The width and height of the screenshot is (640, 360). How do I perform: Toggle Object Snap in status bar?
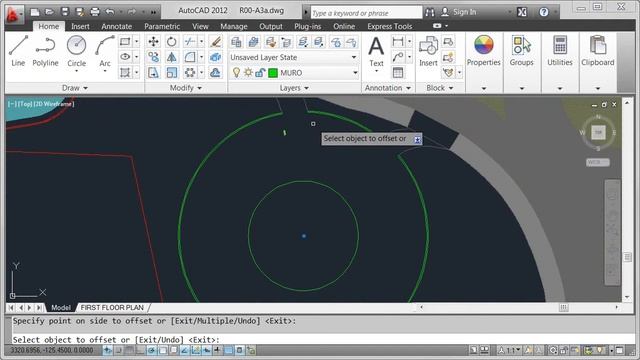(x=162, y=350)
